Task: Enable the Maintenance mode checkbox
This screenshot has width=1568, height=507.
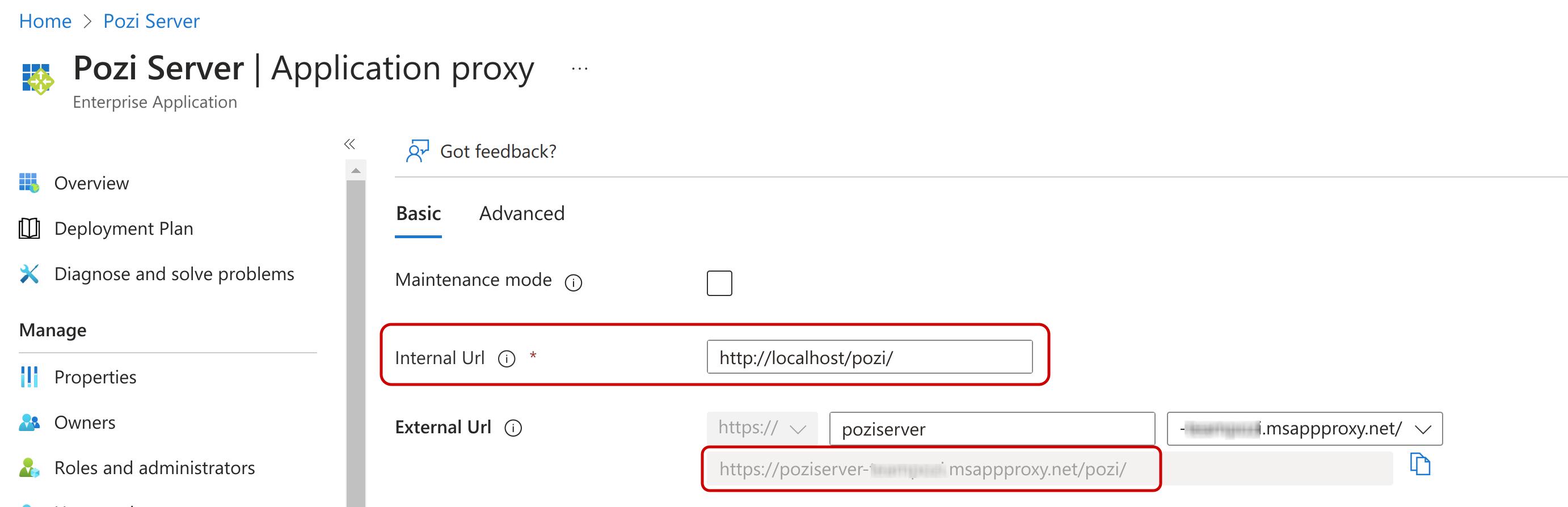Action: 719,283
